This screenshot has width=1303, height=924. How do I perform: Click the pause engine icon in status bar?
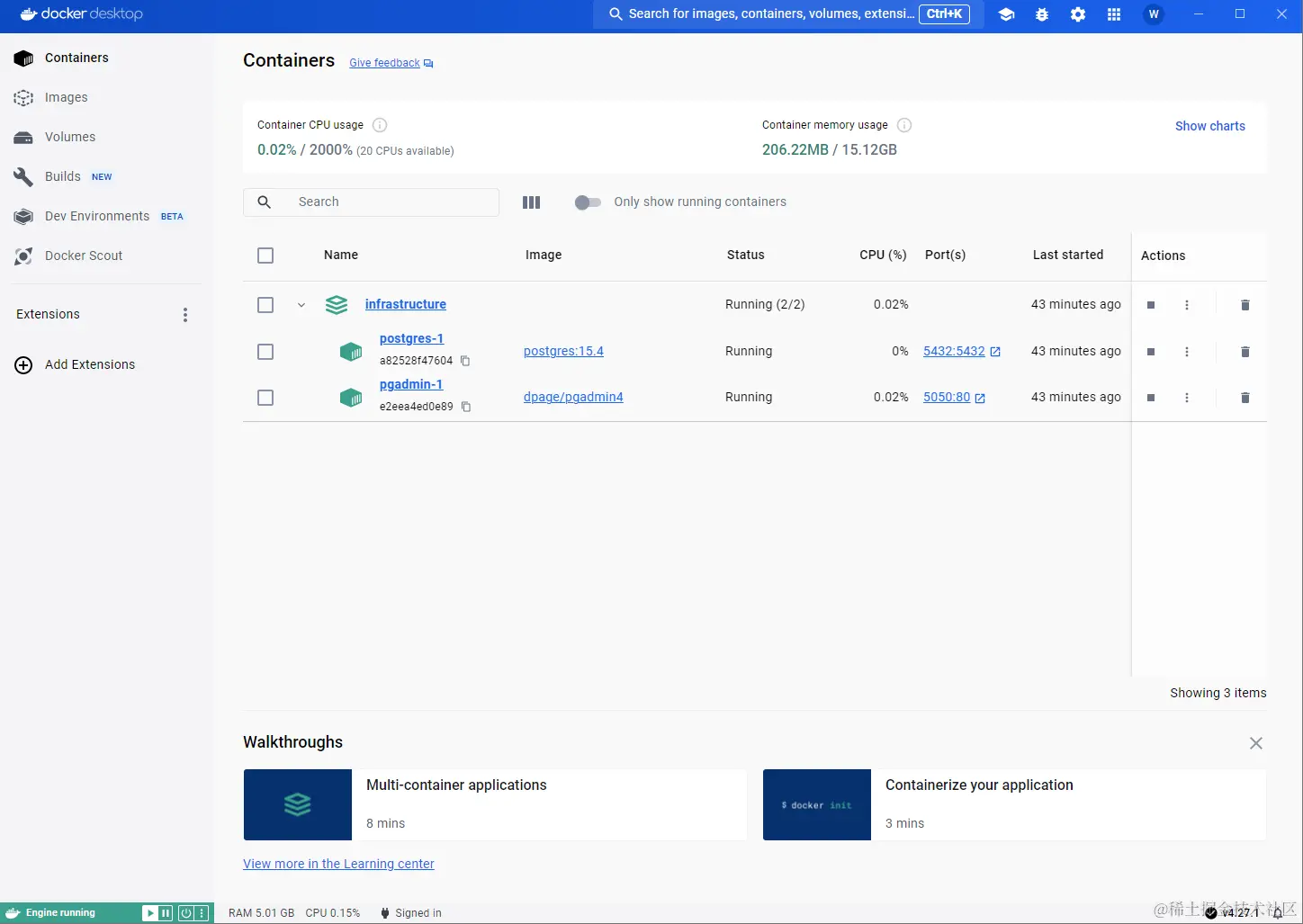point(166,913)
